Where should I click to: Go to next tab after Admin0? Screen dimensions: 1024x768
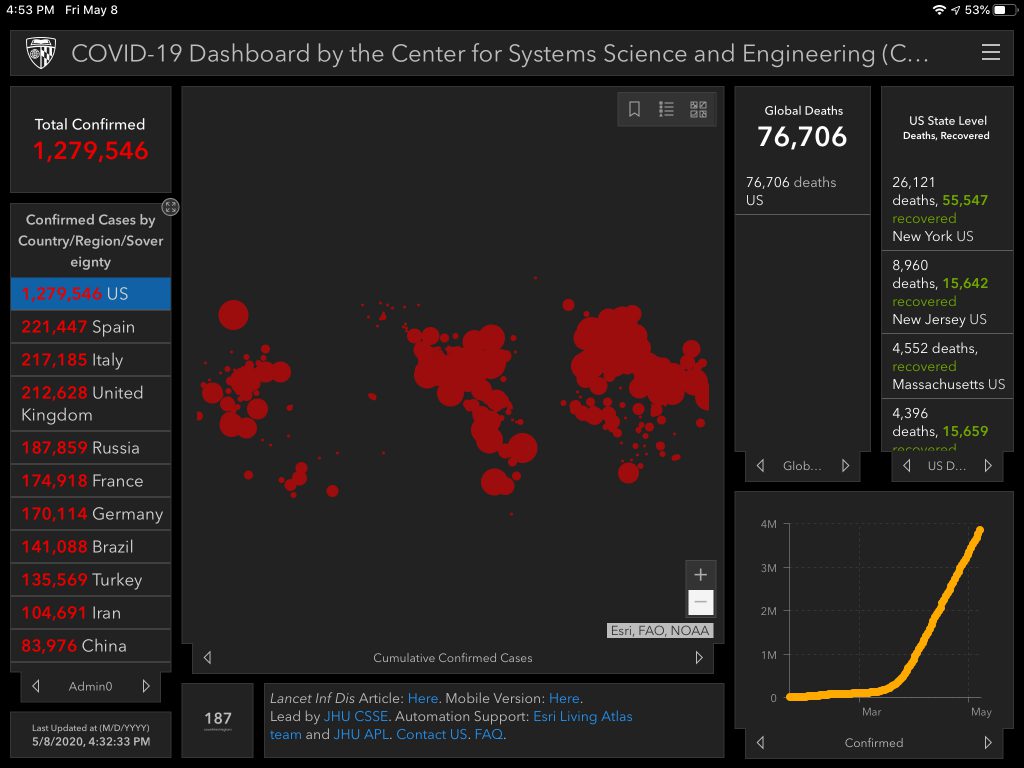point(146,686)
